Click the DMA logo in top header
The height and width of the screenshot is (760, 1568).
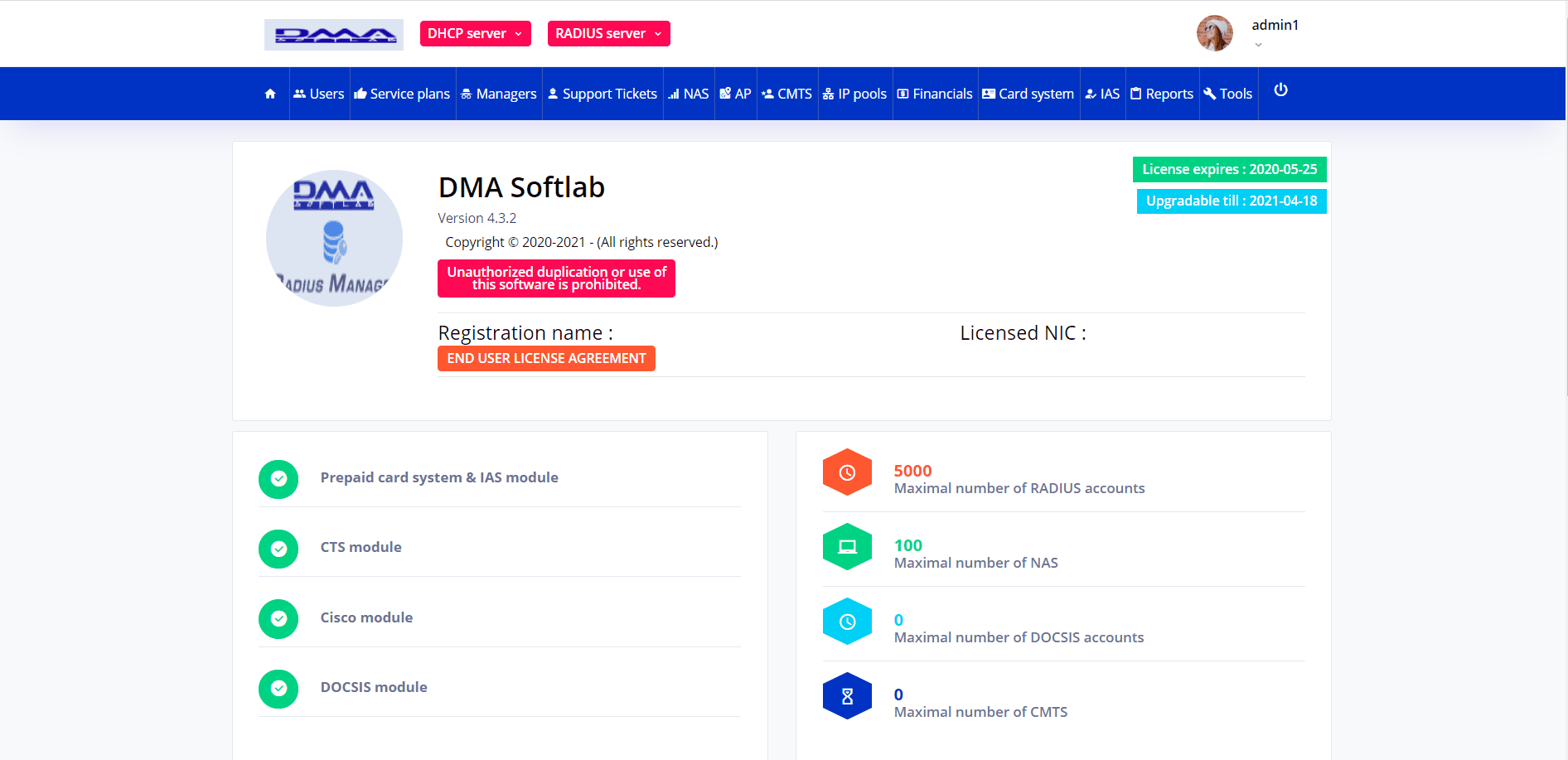coord(334,35)
